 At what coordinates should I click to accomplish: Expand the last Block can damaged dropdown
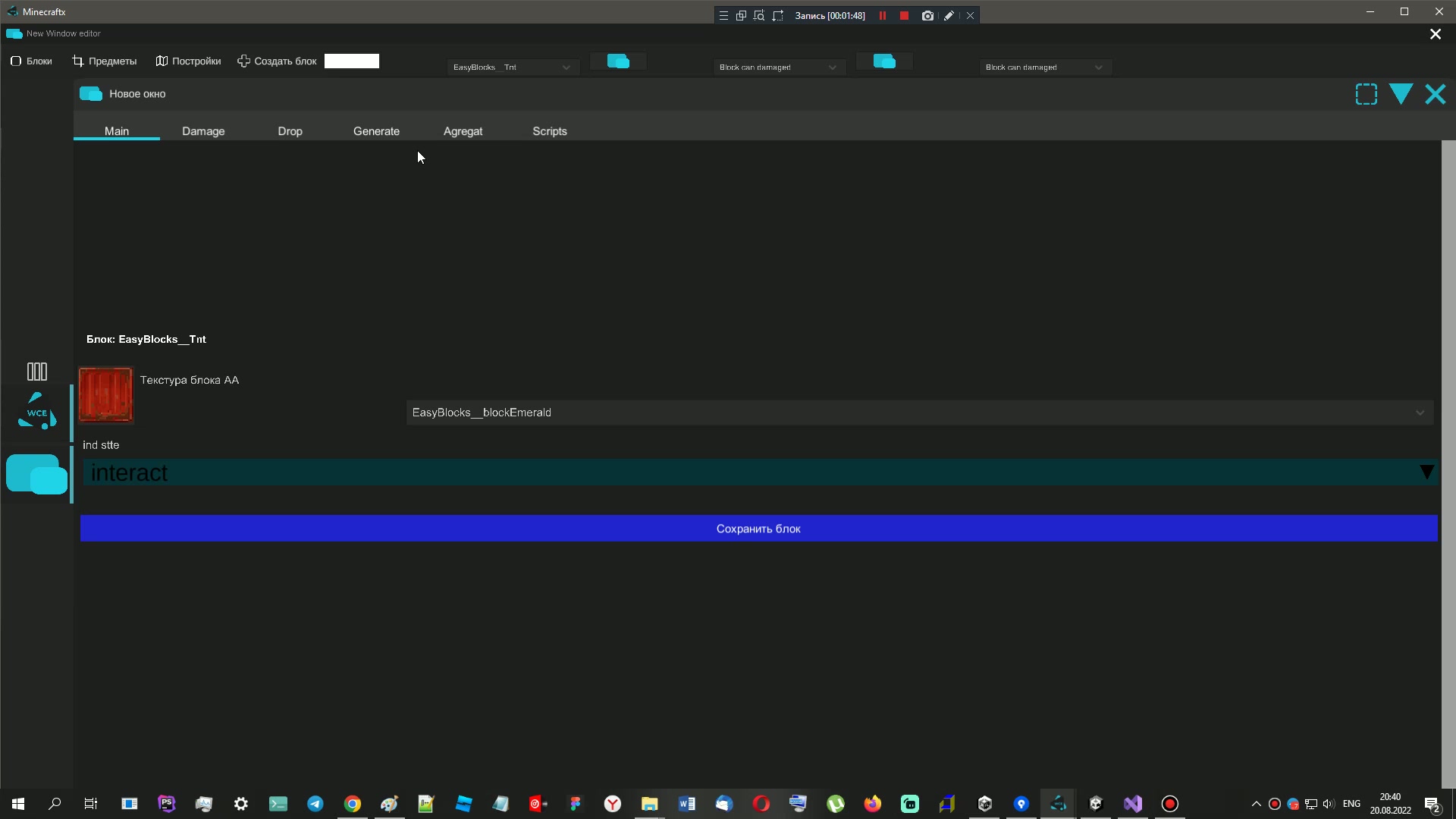(x=1045, y=67)
